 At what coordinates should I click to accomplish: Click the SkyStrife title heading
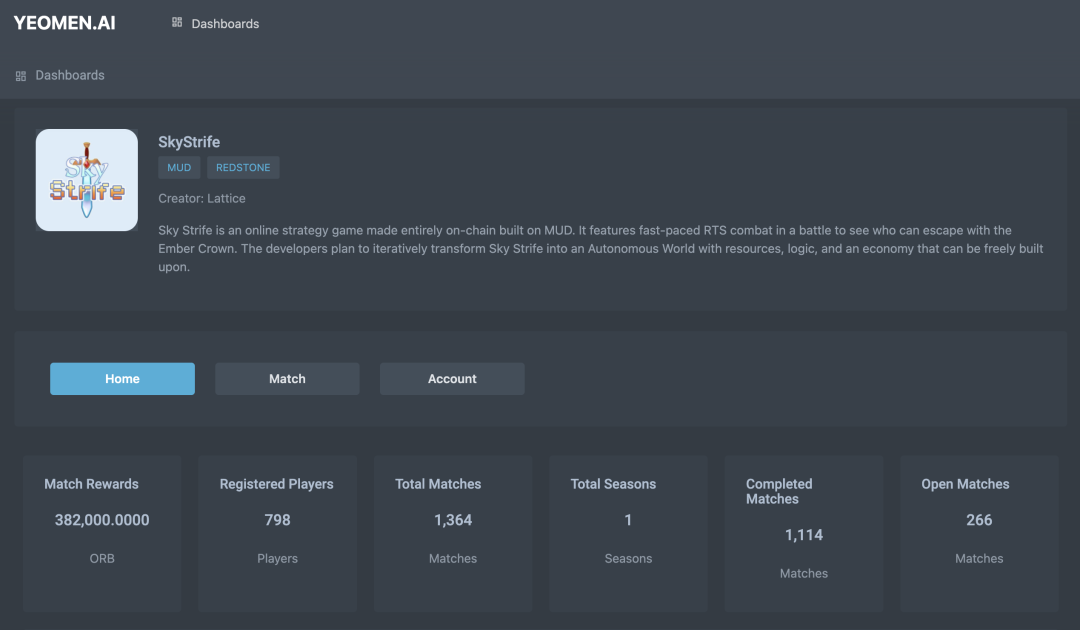tap(189, 142)
